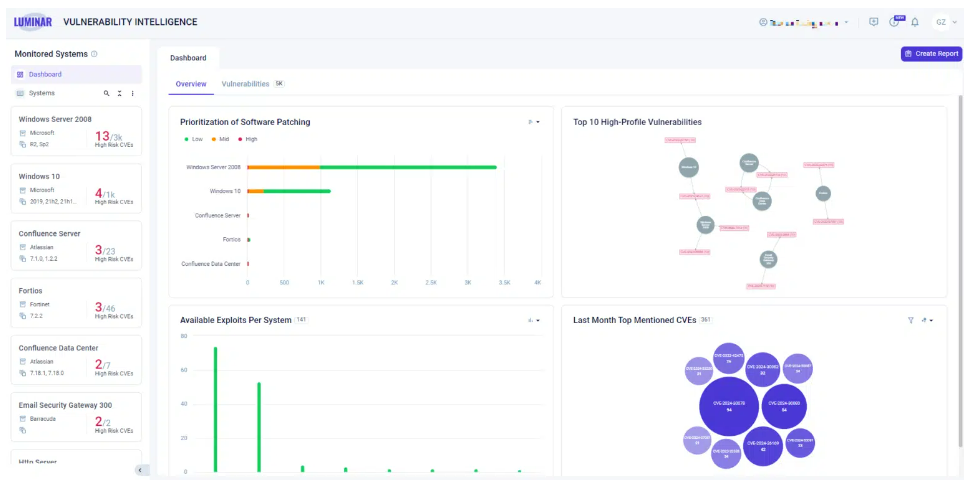Screen dimensions: 977x492
Task: Toggle the Low legend item
Action: [x=194, y=140]
